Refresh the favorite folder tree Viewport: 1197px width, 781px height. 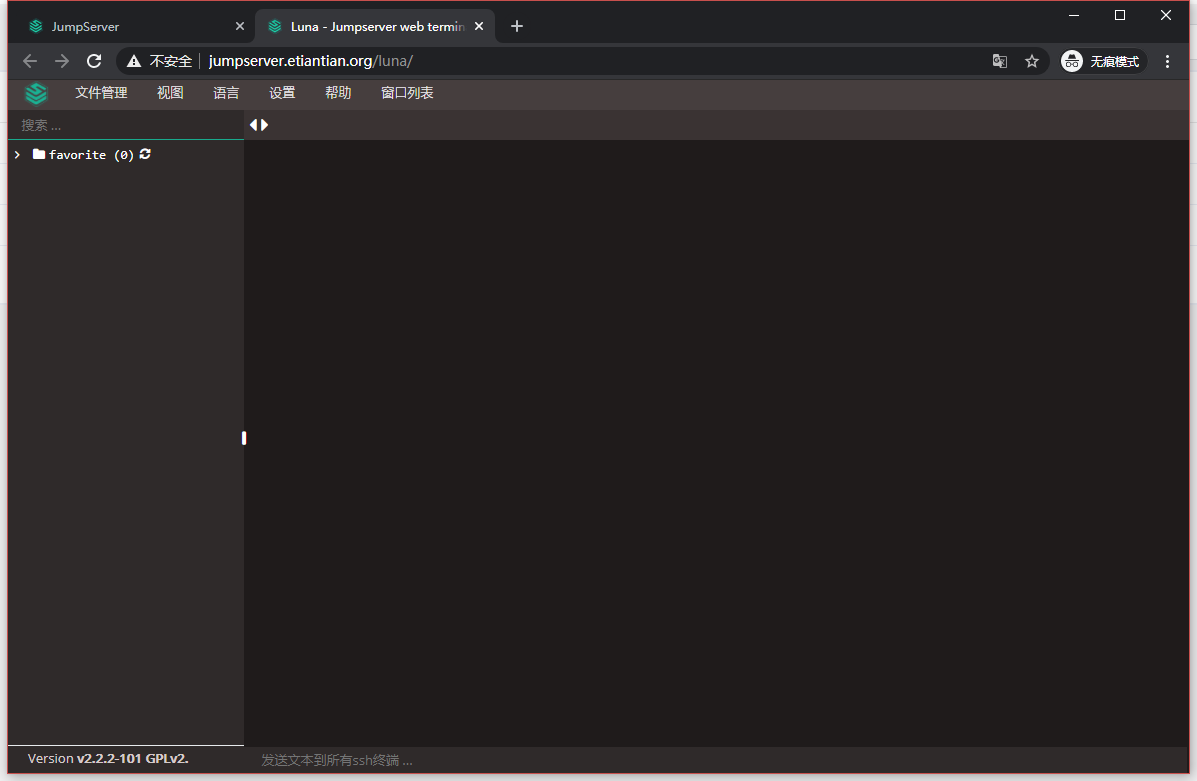tap(145, 154)
